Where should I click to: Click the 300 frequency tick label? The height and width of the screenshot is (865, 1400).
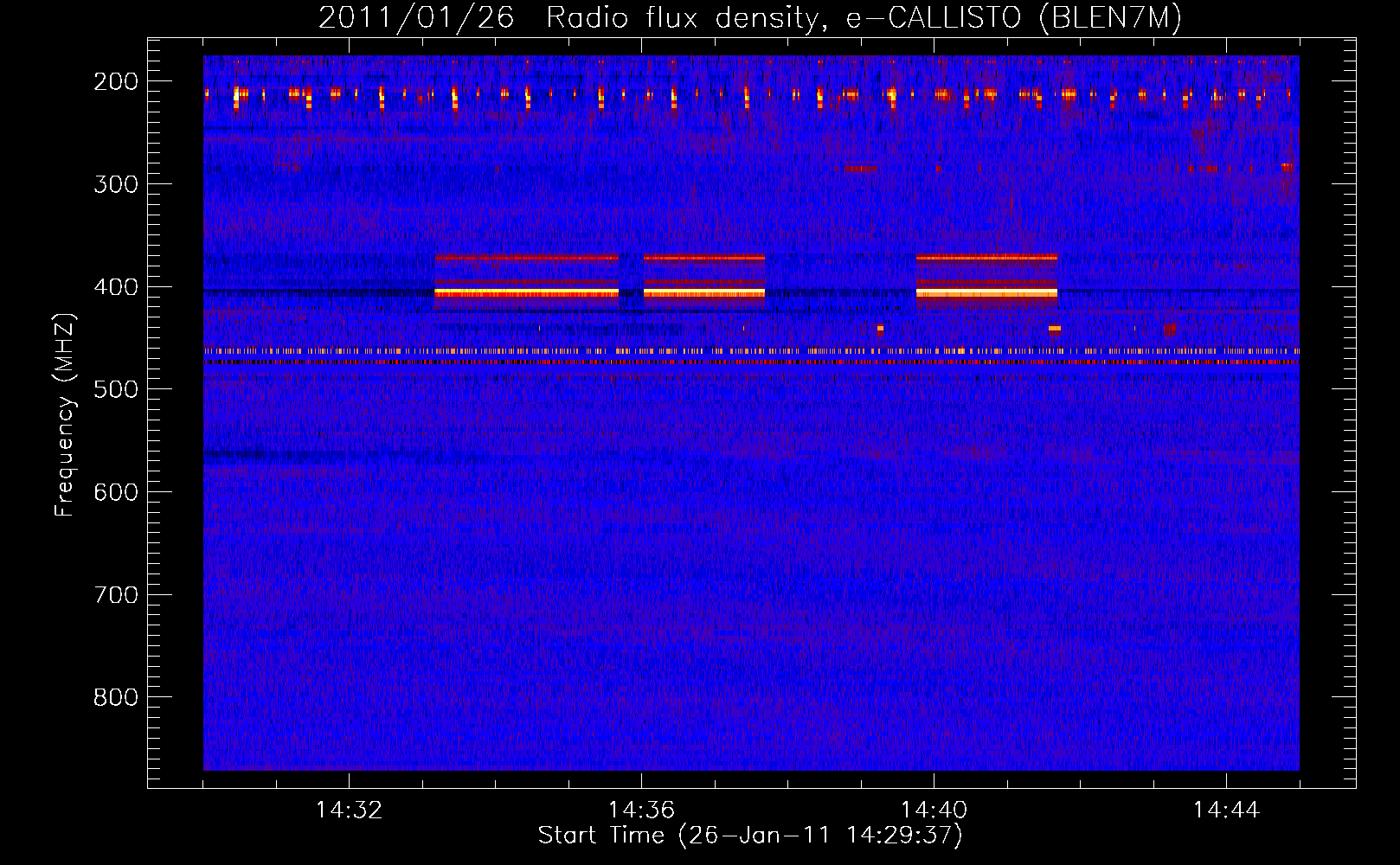115,184
